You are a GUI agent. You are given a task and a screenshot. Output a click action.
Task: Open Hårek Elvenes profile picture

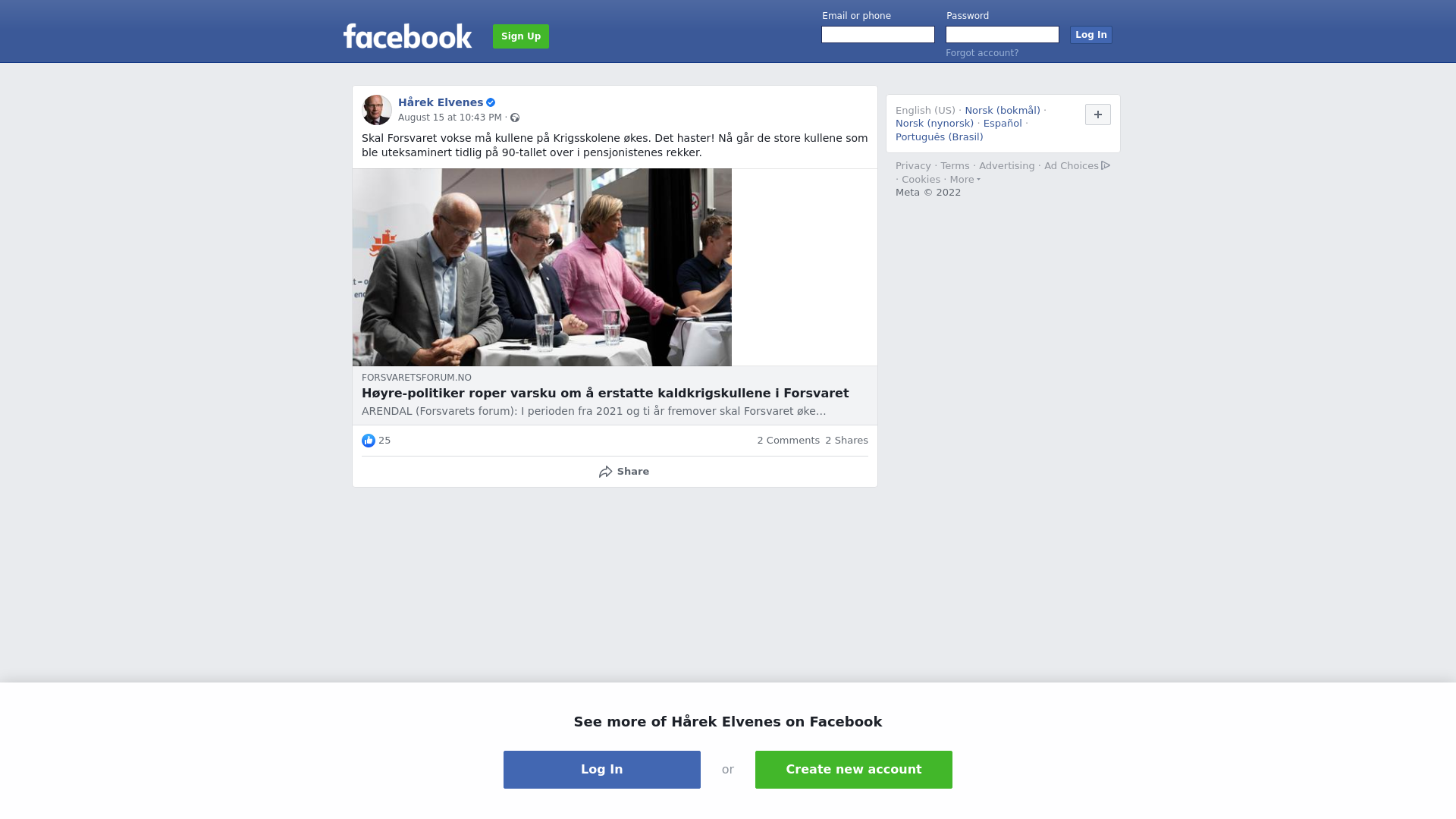[377, 110]
